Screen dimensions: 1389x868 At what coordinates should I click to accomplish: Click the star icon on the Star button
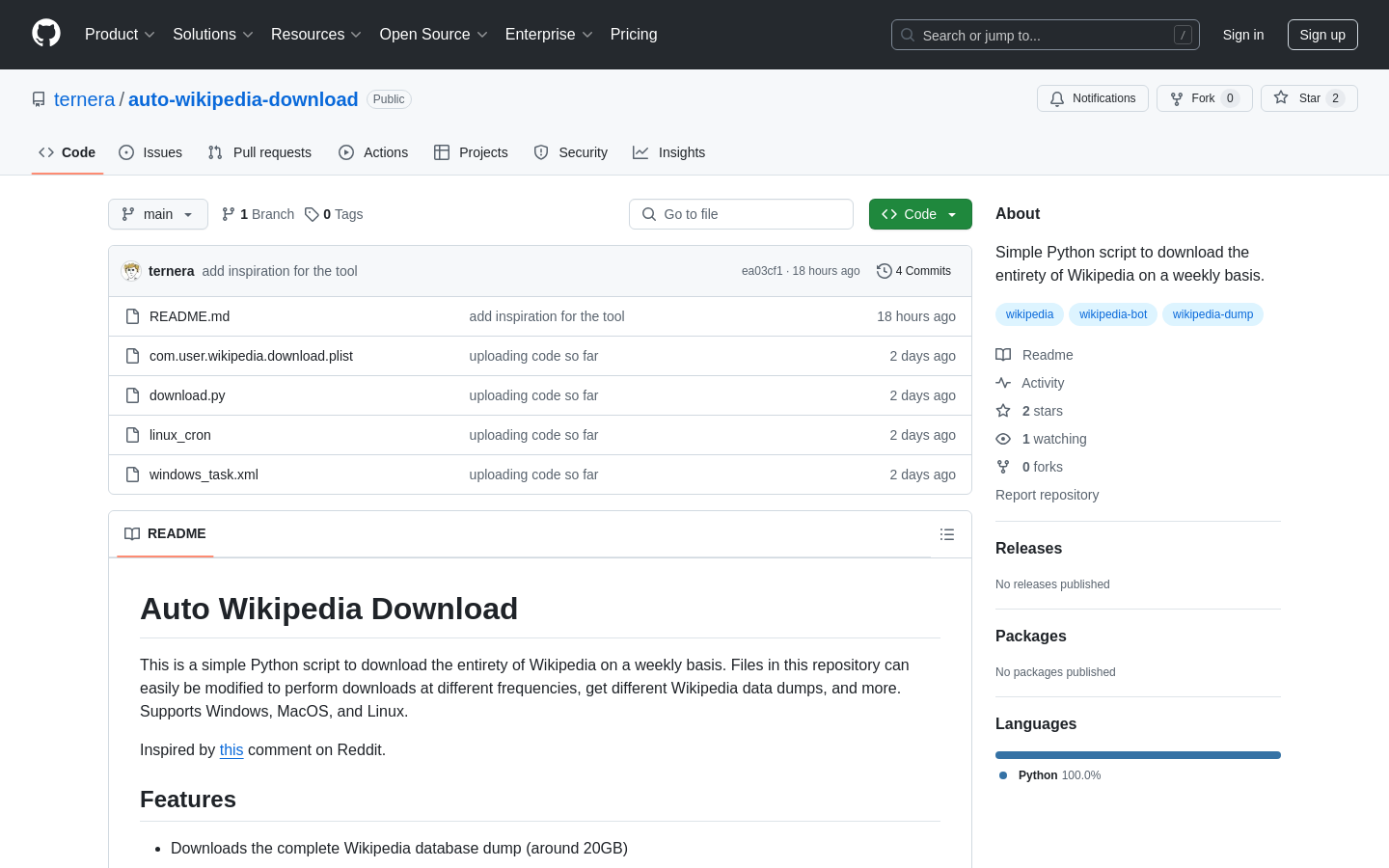[1281, 97]
